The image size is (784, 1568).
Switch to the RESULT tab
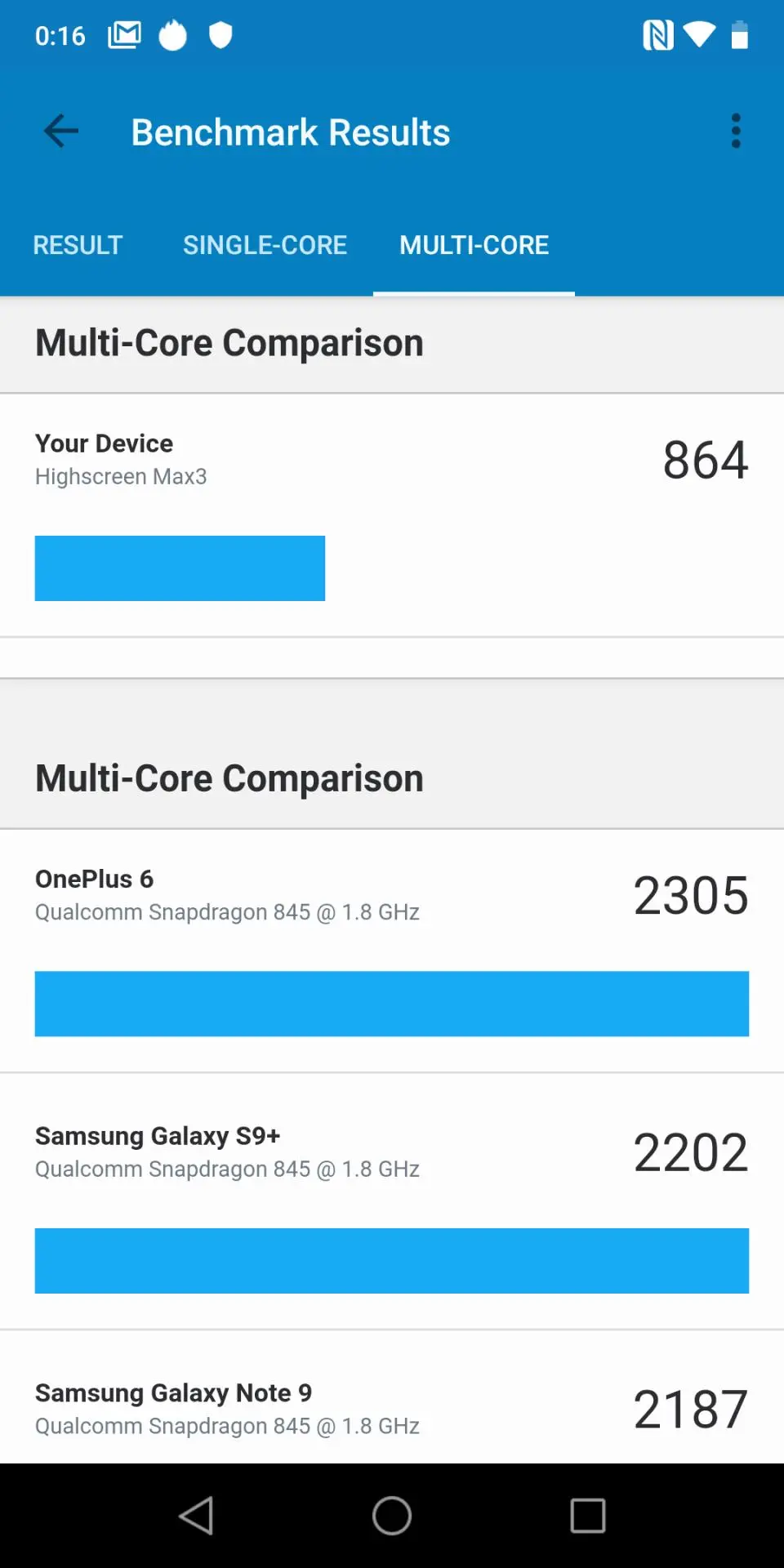click(78, 245)
